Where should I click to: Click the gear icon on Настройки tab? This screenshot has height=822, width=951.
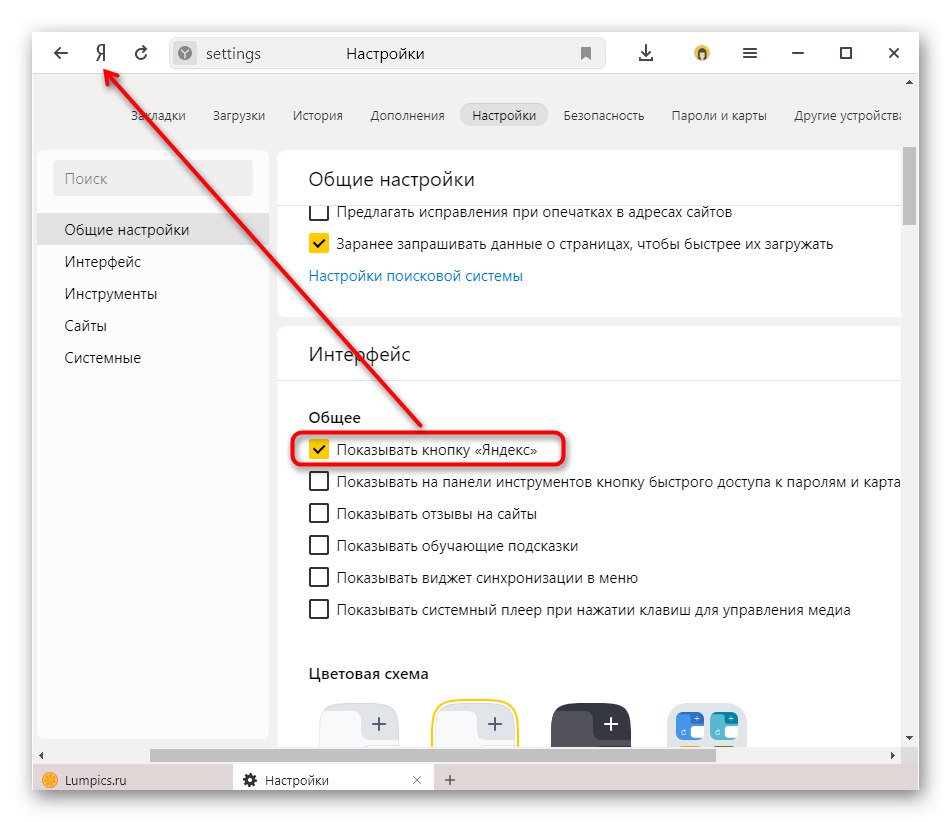pyautogui.click(x=250, y=780)
